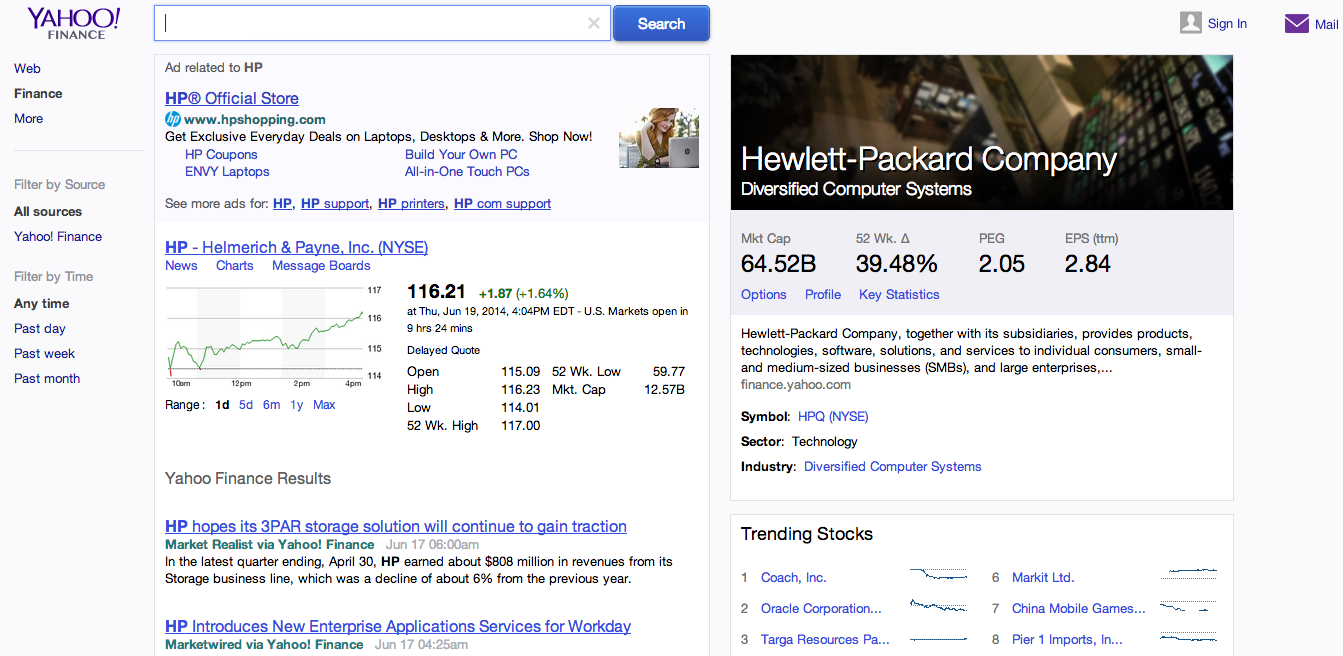
Task: Click the HP logo icon beside hpshopping.com
Action: point(173,119)
